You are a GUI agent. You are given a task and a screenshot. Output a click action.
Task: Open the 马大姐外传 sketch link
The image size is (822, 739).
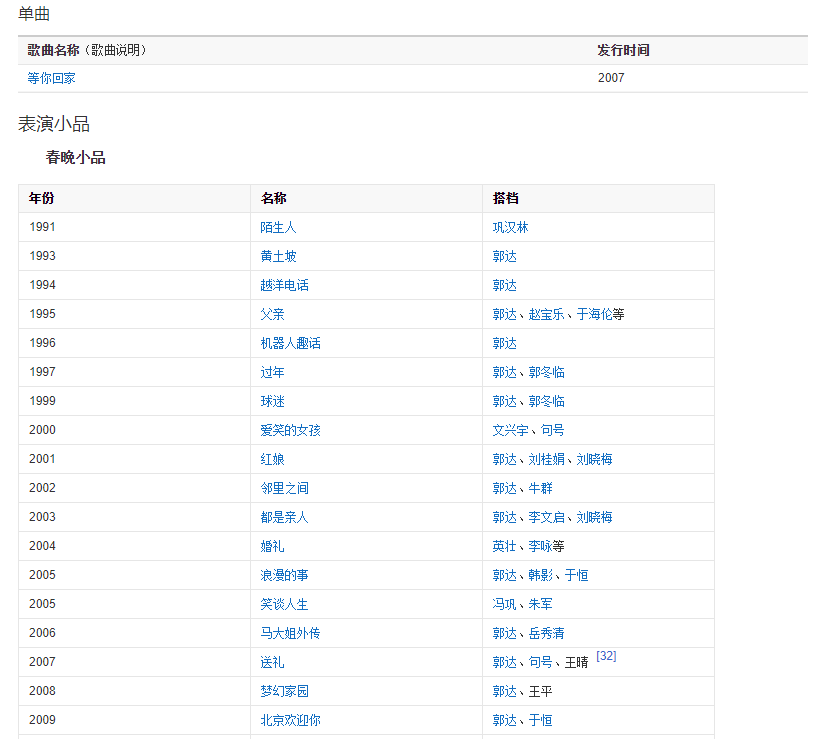coord(290,633)
